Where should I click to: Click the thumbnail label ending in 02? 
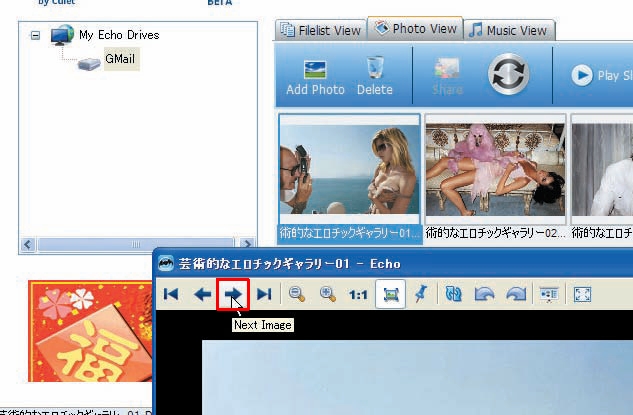tap(495, 233)
